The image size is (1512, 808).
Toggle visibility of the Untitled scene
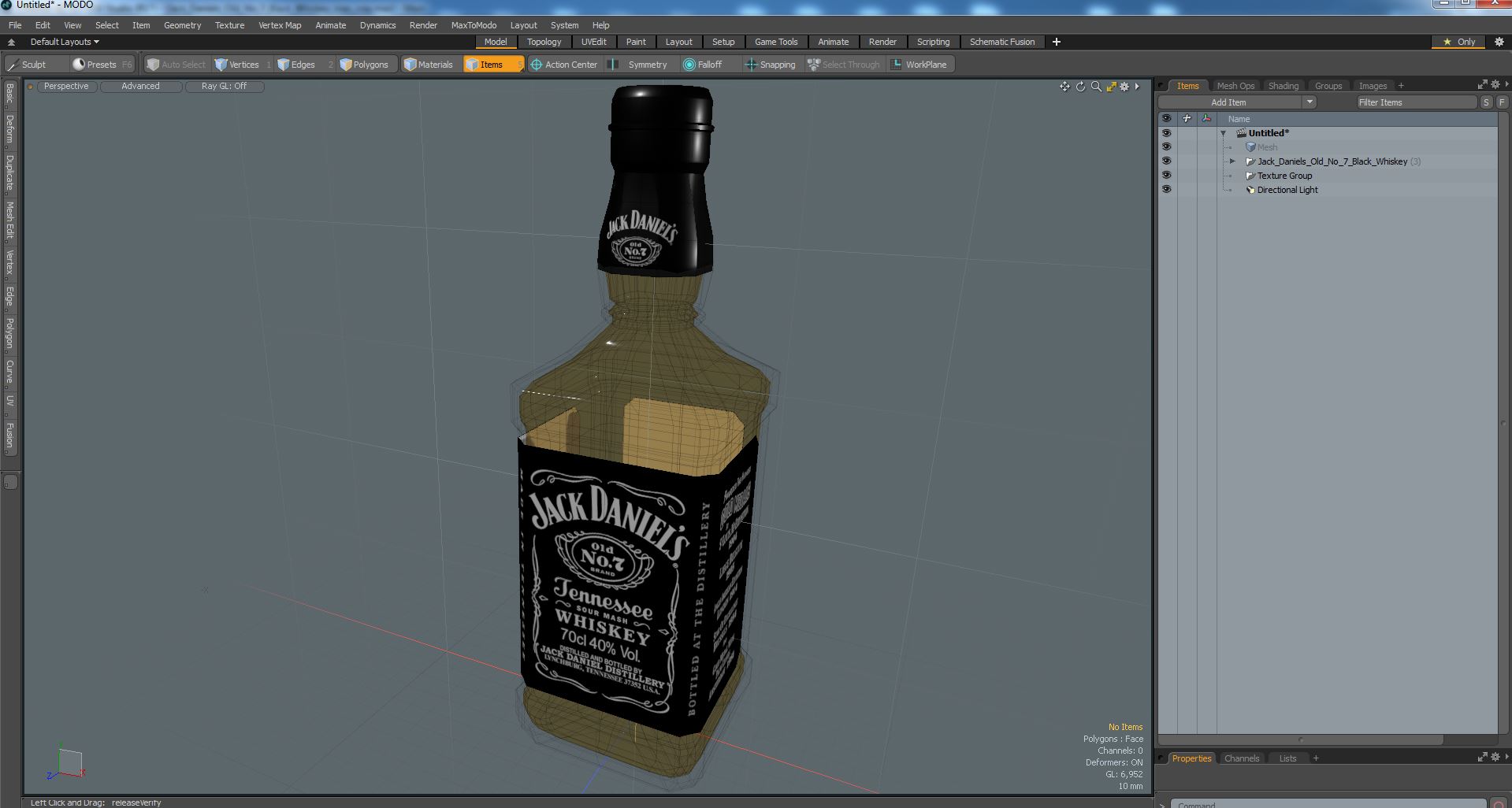1166,133
